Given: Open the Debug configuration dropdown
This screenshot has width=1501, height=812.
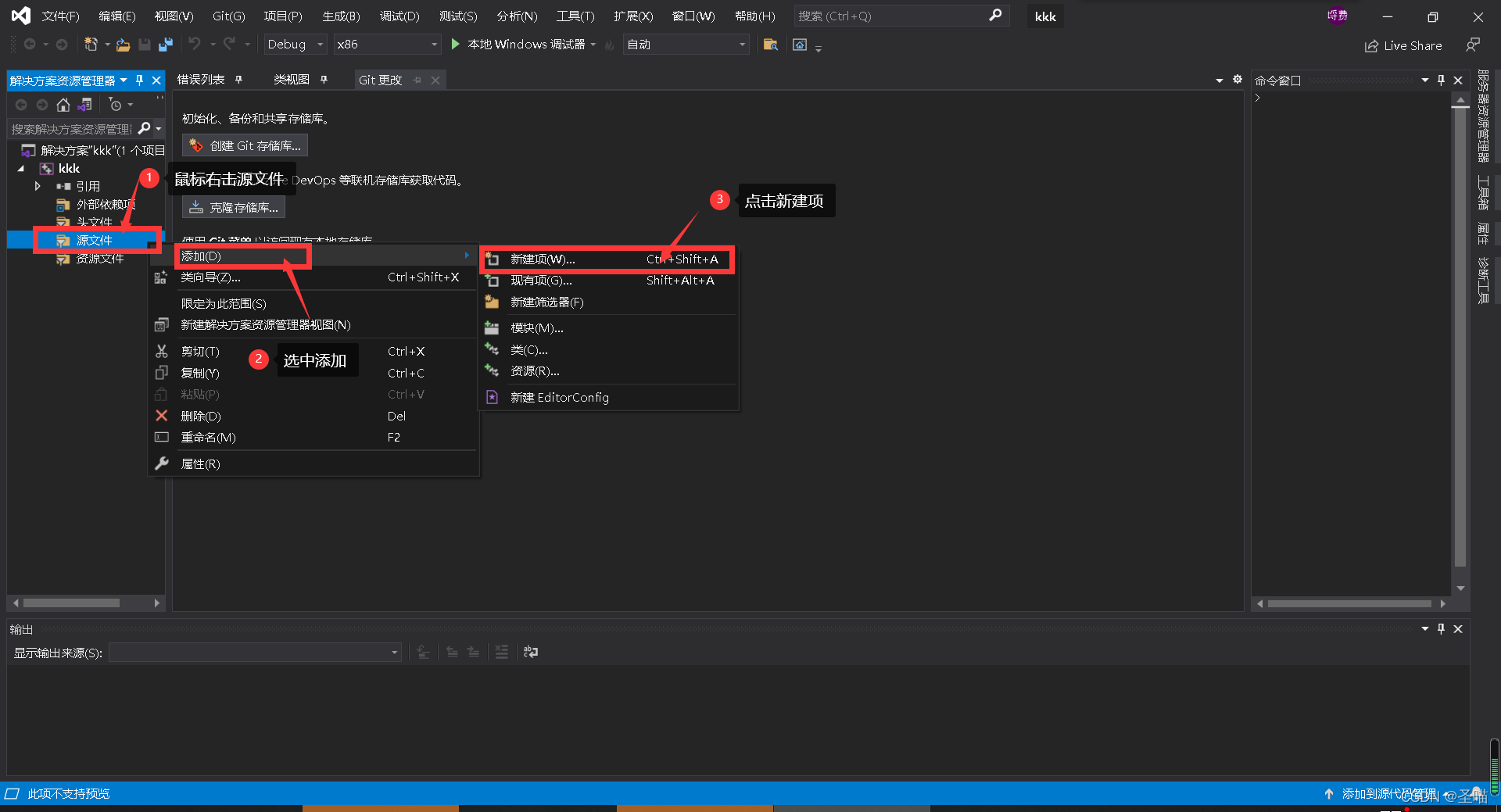Looking at the screenshot, I should [295, 45].
